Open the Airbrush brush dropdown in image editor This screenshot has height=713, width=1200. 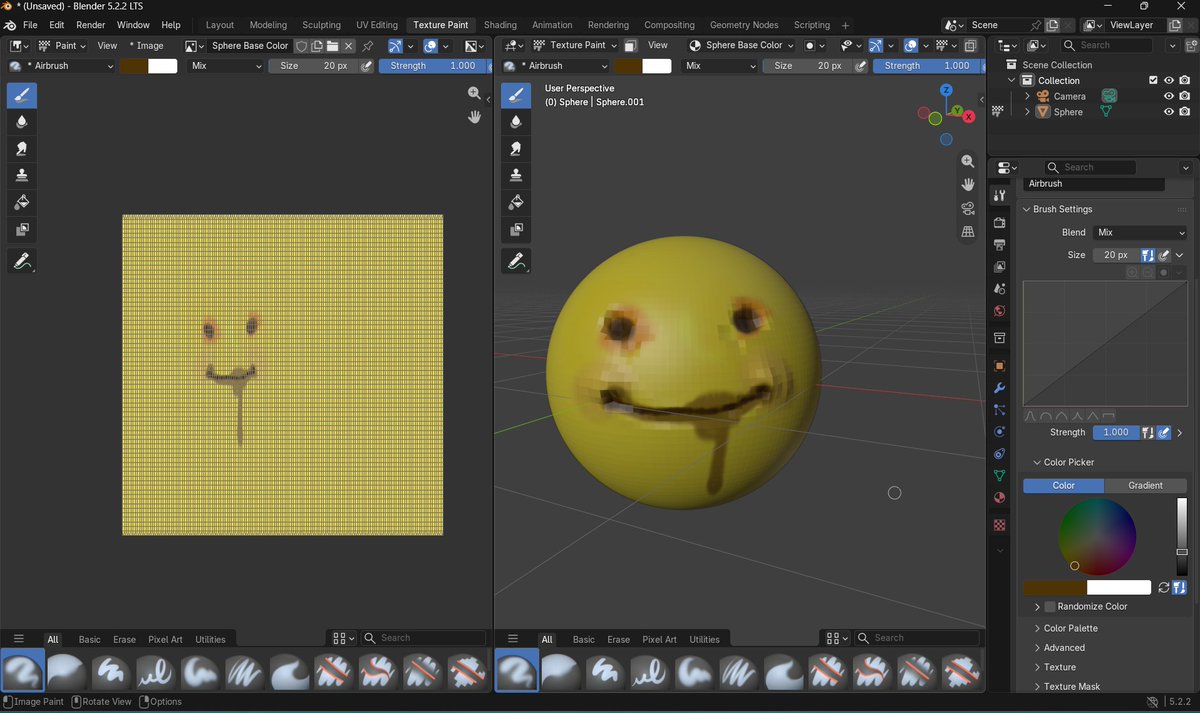[61, 65]
